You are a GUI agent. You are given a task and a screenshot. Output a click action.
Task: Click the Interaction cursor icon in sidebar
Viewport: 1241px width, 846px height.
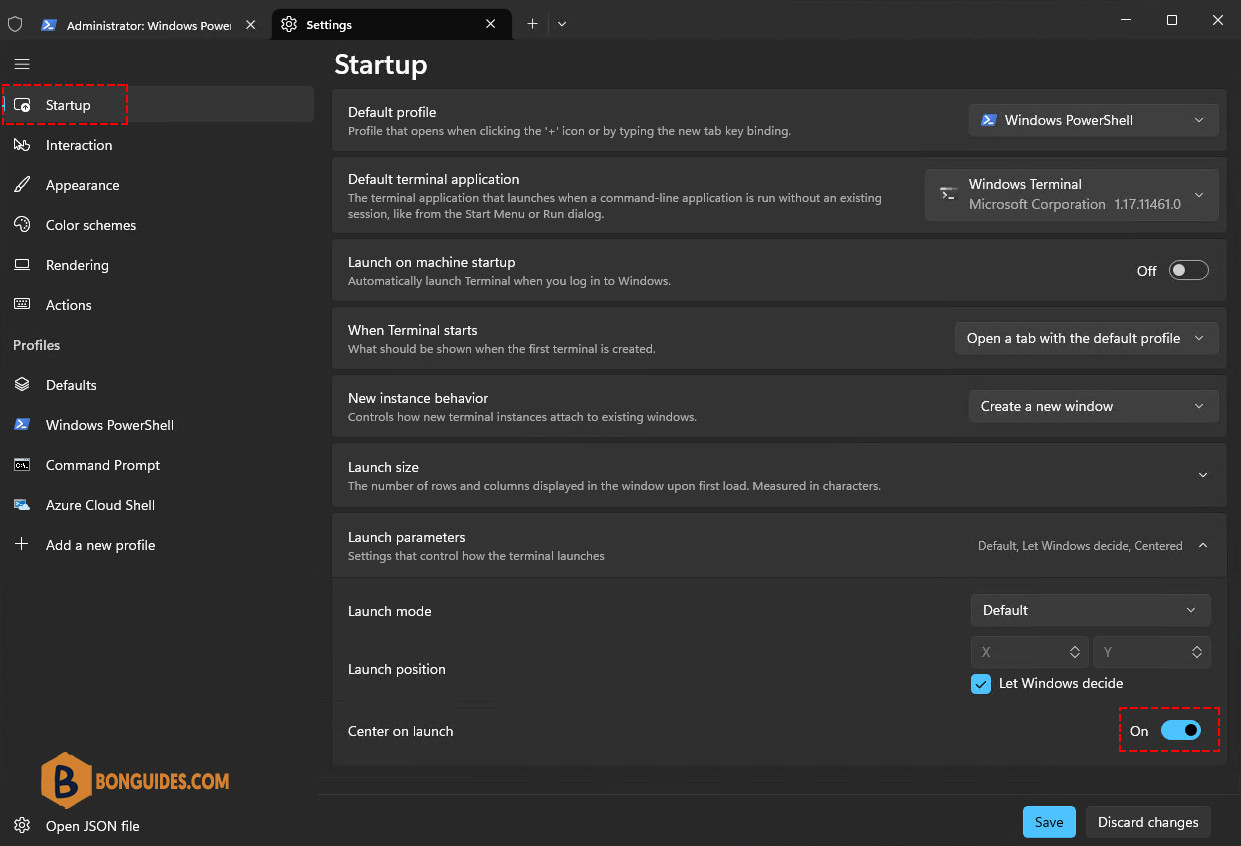coord(22,145)
